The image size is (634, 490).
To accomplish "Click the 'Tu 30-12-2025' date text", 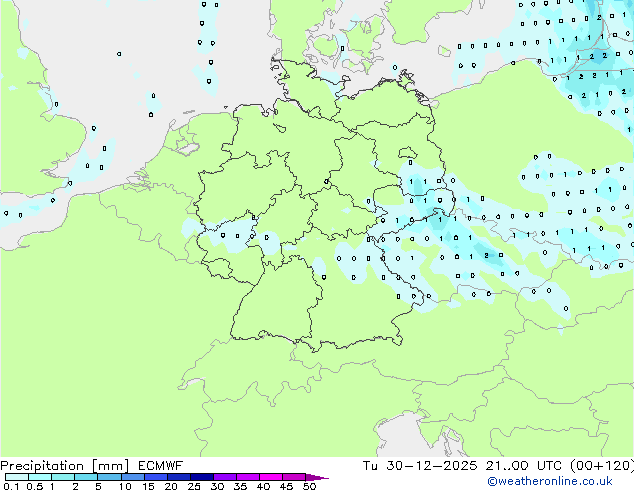I will click(x=420, y=466).
